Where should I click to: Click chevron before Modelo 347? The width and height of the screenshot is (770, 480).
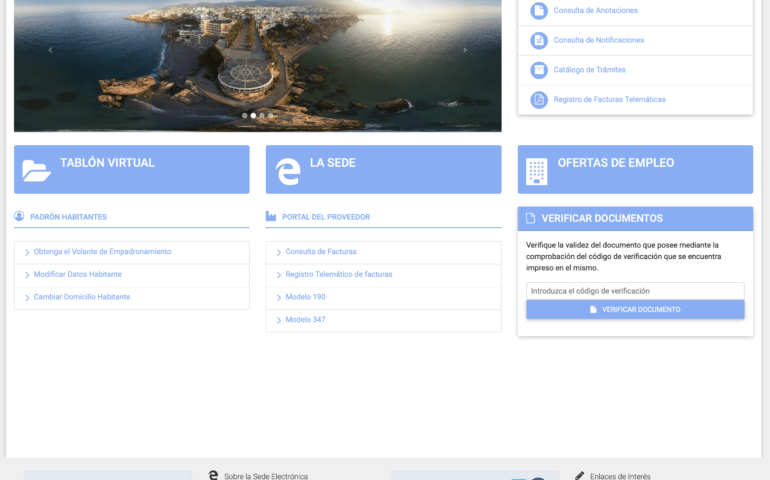pyautogui.click(x=279, y=320)
